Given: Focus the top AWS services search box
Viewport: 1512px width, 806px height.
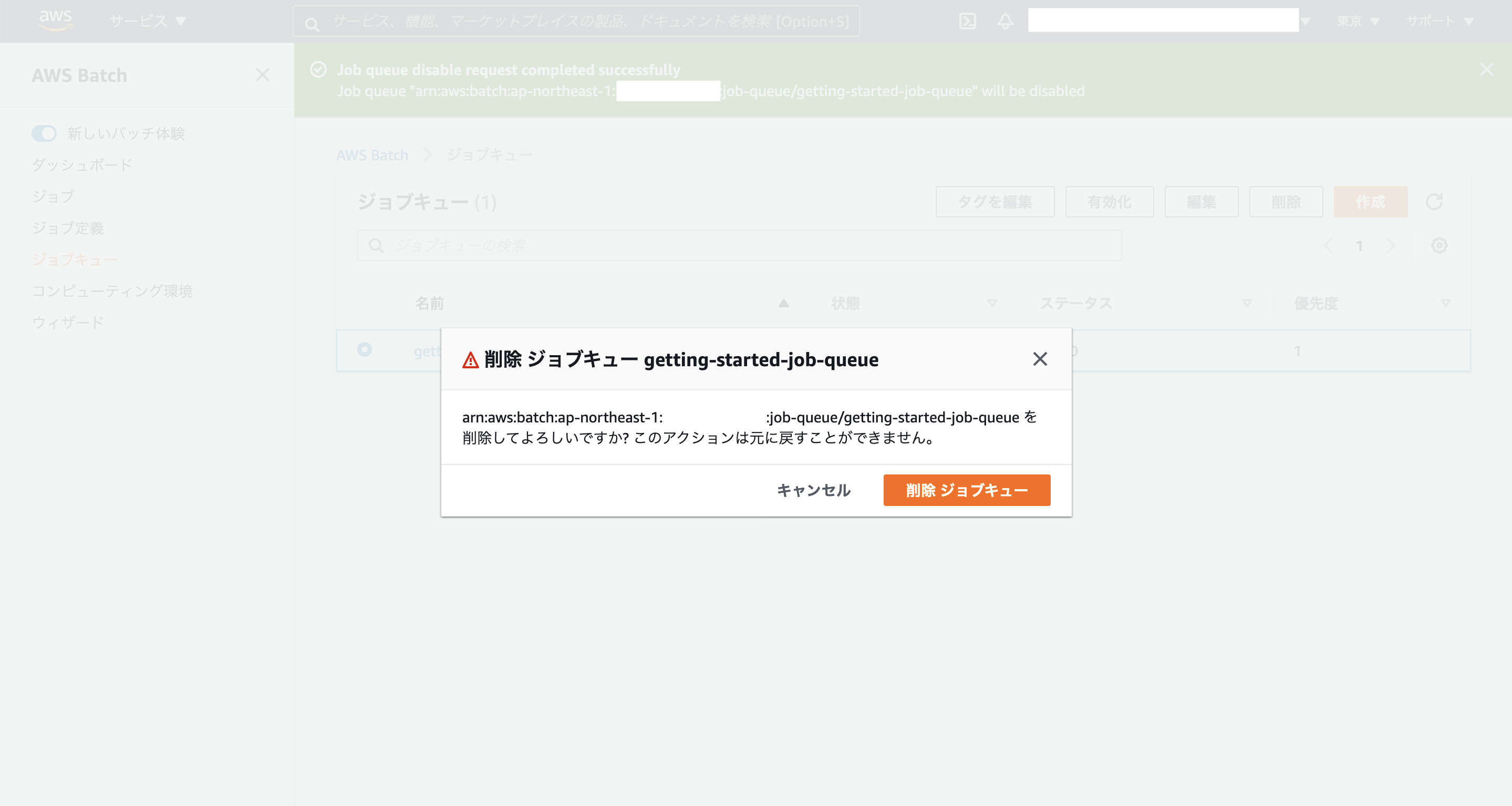Looking at the screenshot, I should [x=576, y=22].
